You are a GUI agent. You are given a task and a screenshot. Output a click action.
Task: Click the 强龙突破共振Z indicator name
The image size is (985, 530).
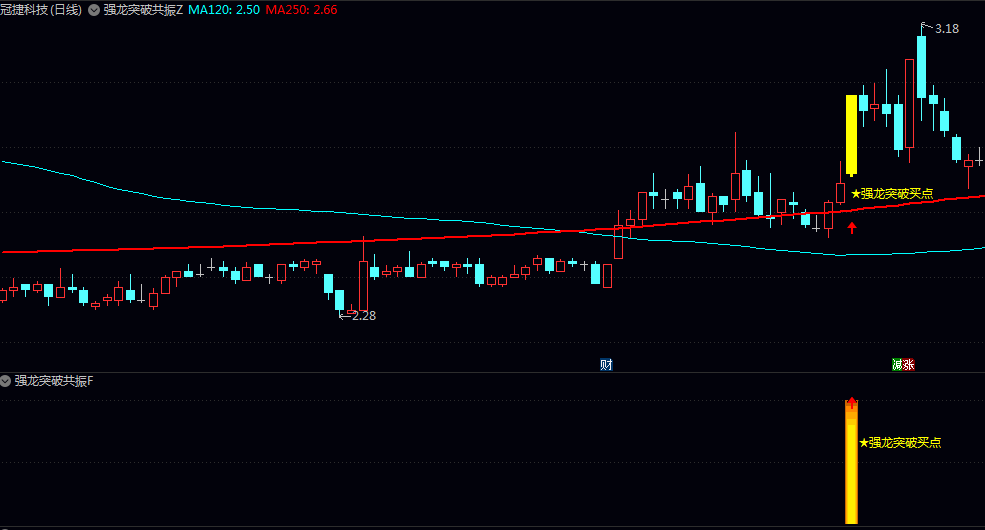(143, 10)
